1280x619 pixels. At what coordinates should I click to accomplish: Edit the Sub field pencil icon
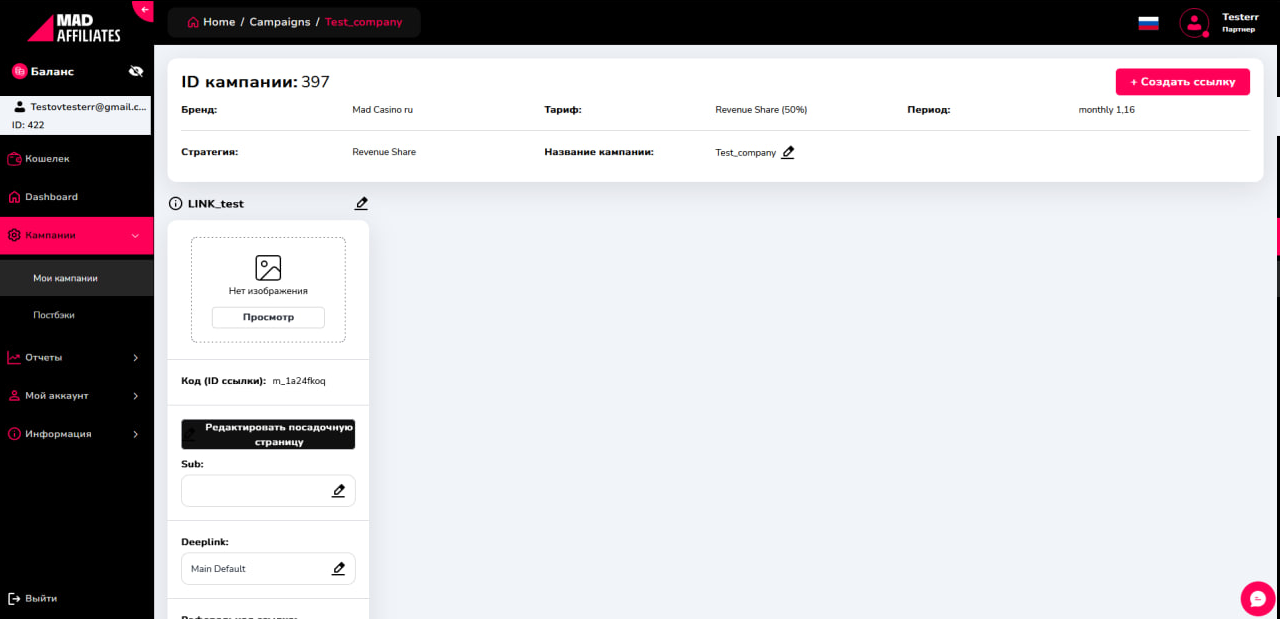(338, 491)
